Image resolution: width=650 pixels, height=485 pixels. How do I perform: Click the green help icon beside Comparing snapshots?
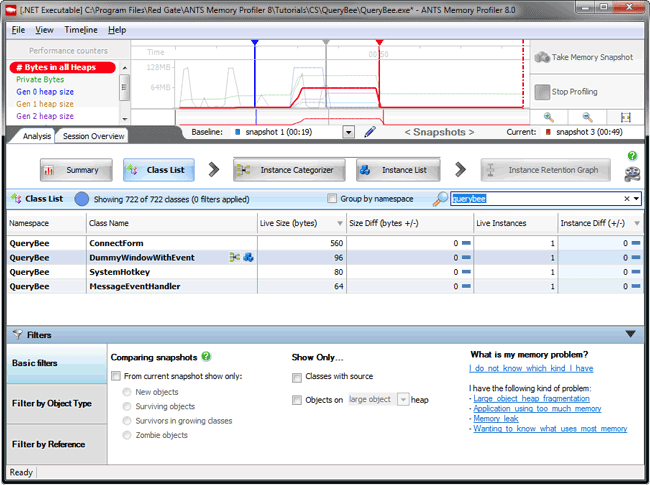point(206,356)
